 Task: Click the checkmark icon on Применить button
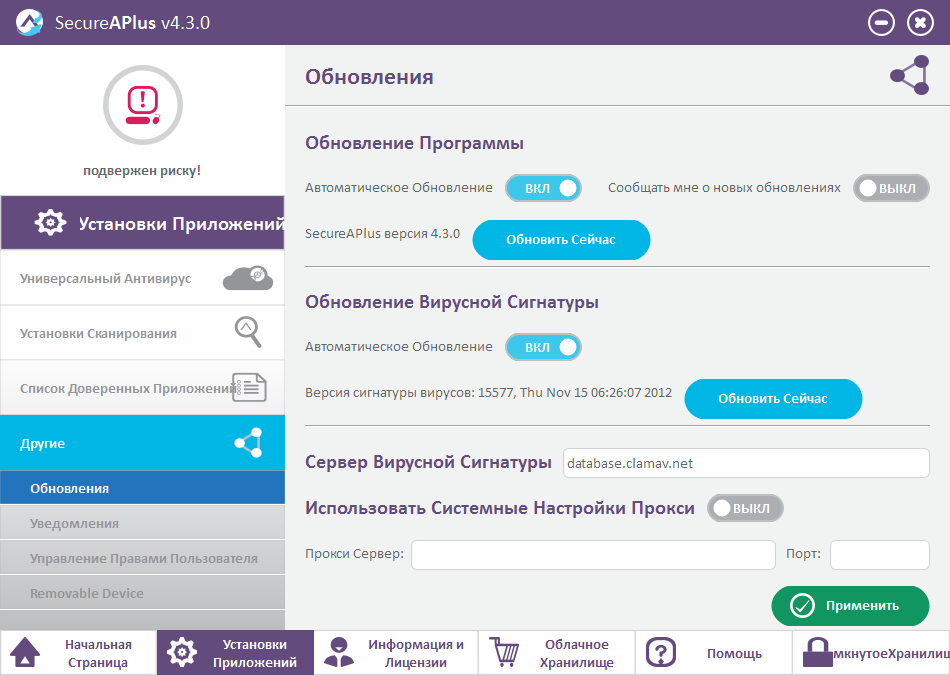pos(802,606)
